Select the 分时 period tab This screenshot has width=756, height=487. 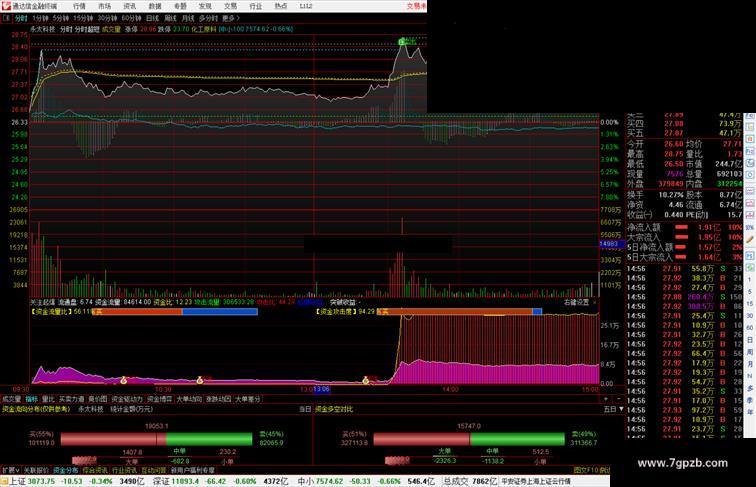[x=21, y=18]
